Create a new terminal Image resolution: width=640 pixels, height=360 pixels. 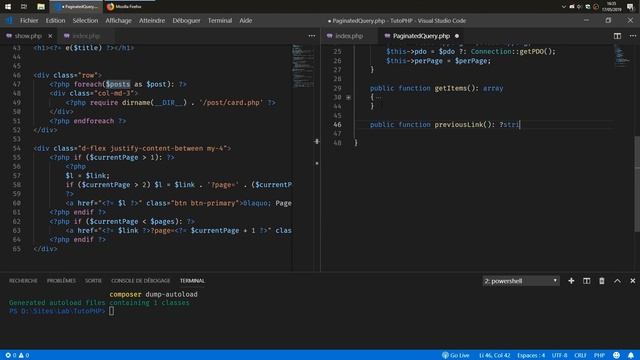(x=571, y=281)
